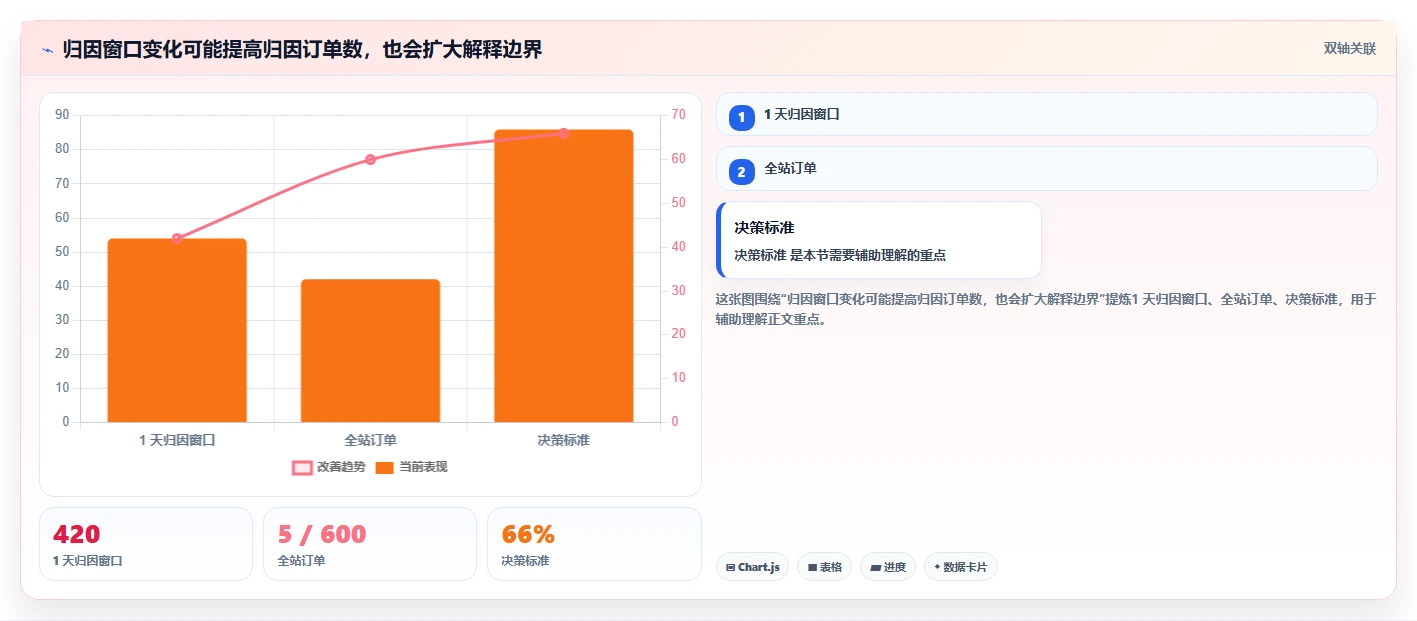
Task: Click the orange bar for 全站订单
Action: click(370, 350)
